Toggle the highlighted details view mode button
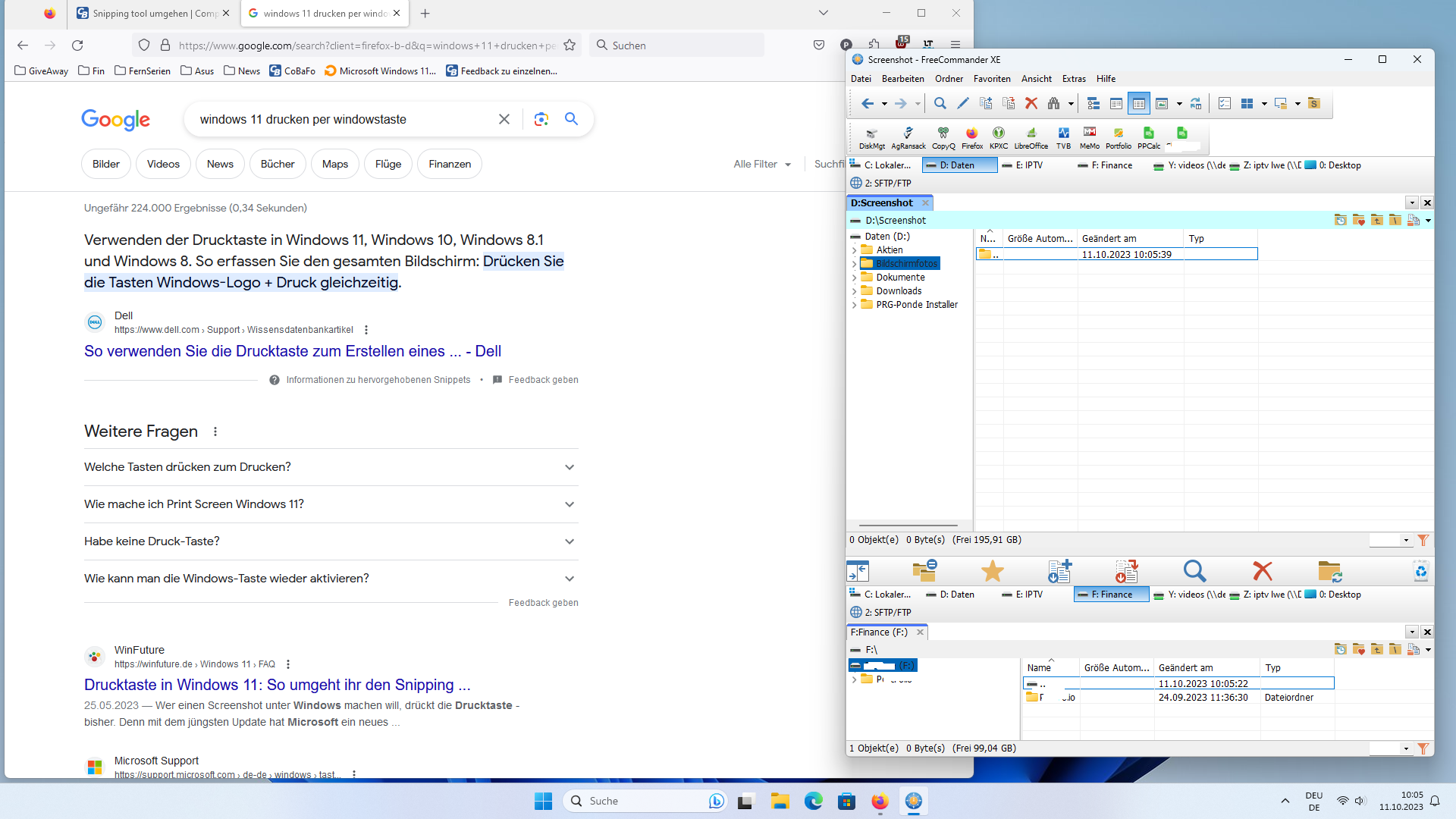 tap(1138, 104)
